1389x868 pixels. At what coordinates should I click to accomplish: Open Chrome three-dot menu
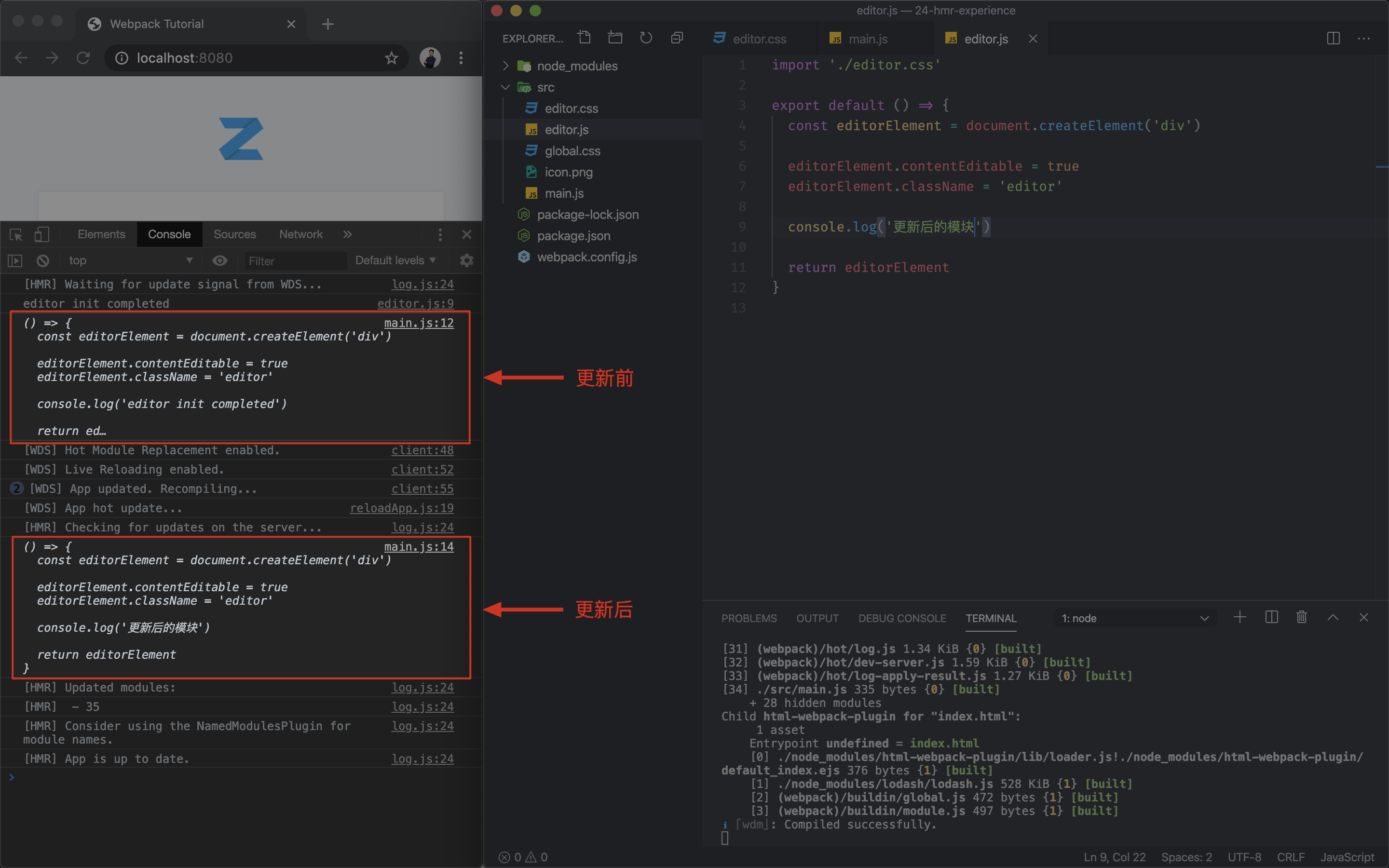[461, 58]
